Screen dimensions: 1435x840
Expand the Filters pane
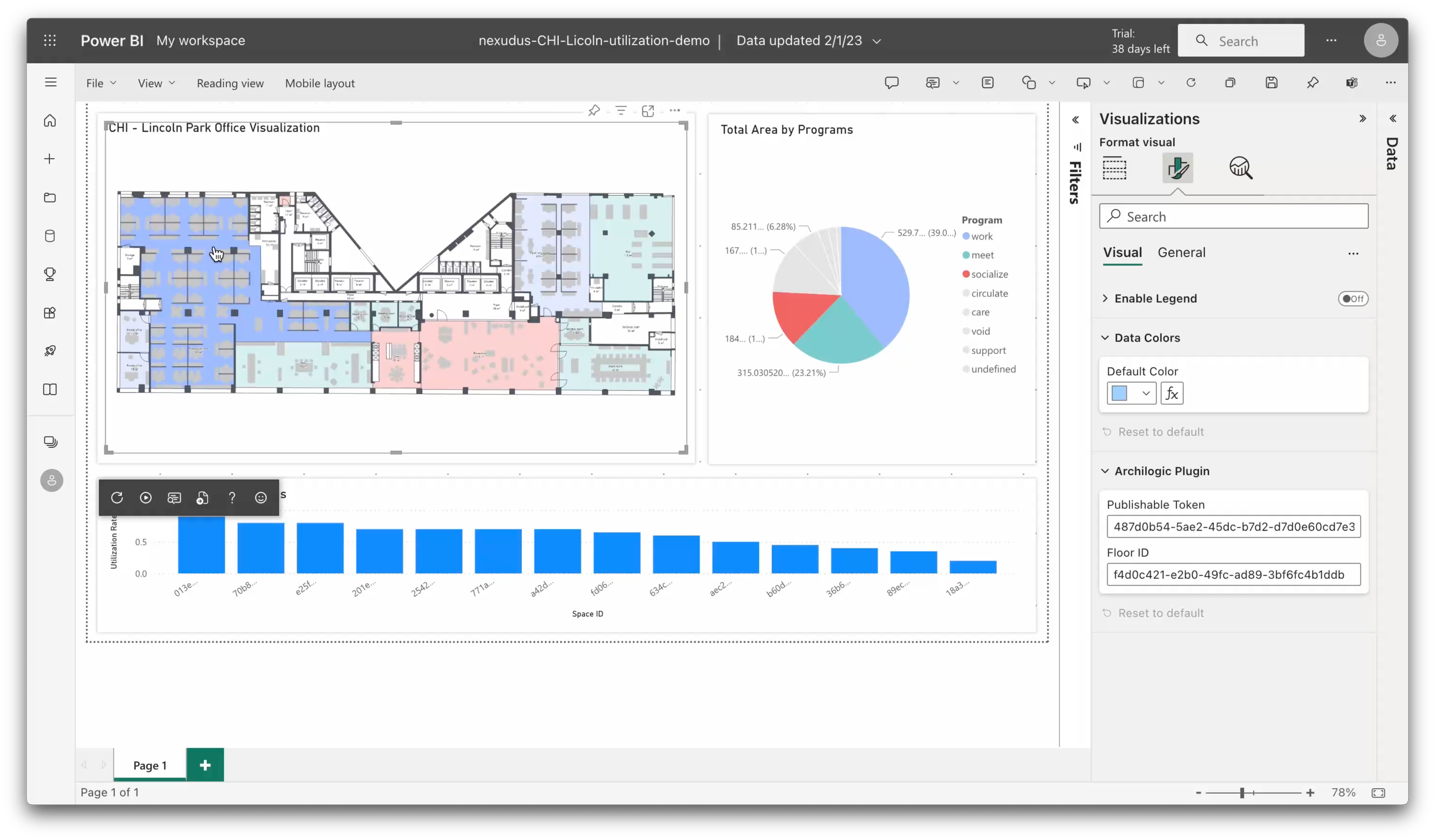tap(1075, 119)
